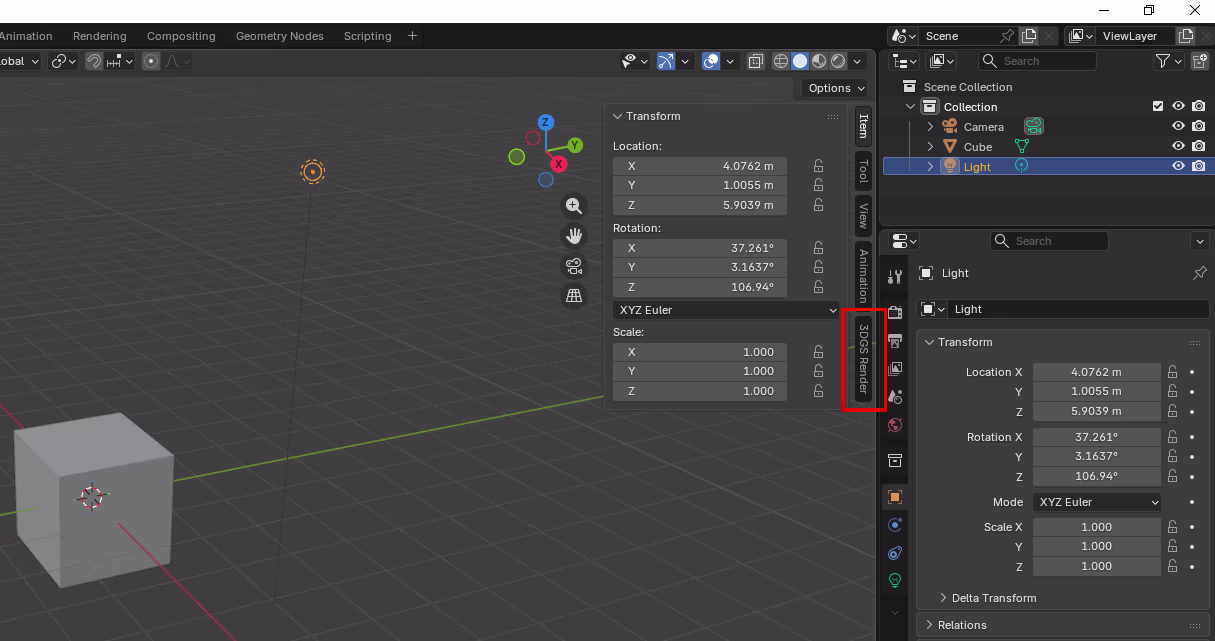Click the outliner Search field
The height and width of the screenshot is (641, 1215).
(x=1037, y=60)
